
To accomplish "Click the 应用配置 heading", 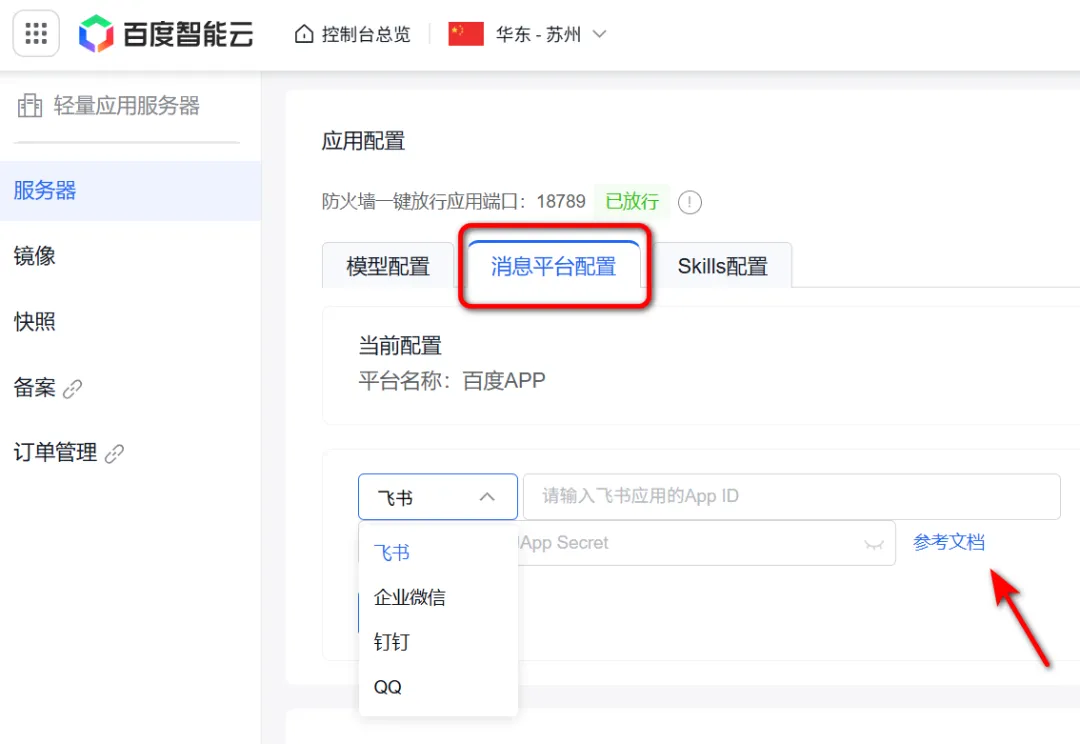I will (x=363, y=141).
